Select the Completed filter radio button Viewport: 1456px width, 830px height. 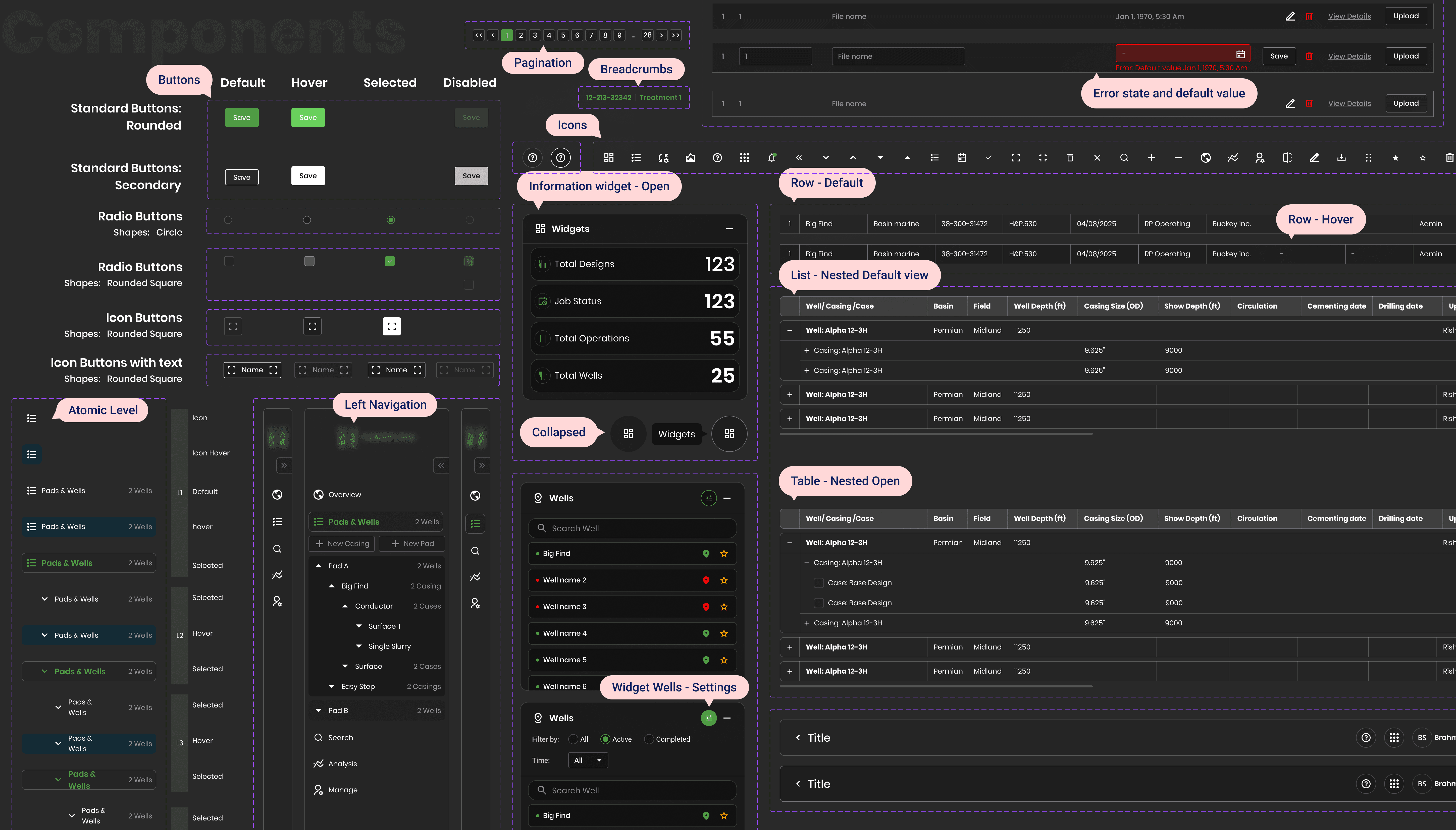click(649, 739)
